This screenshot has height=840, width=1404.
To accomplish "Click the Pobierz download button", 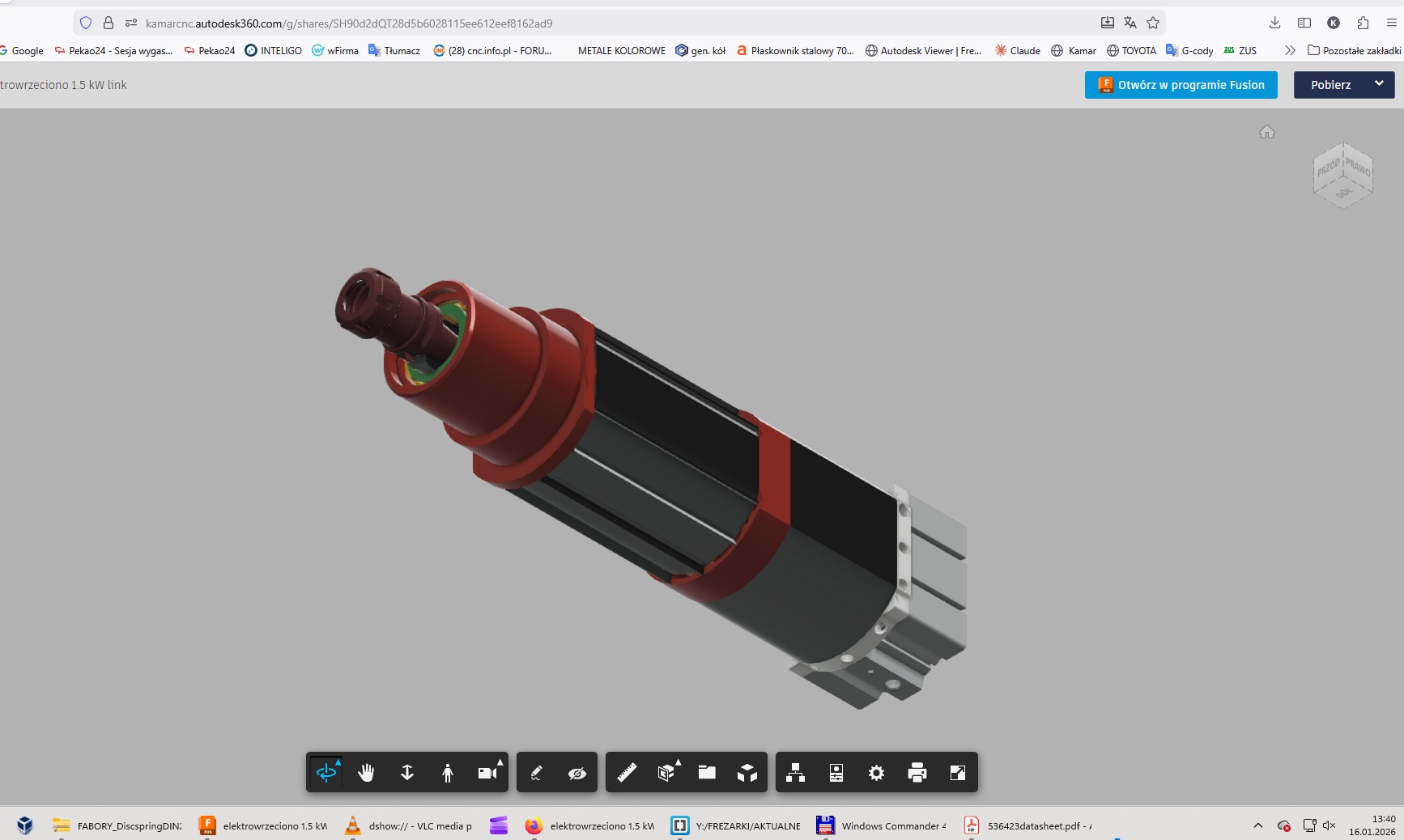I will [1330, 85].
